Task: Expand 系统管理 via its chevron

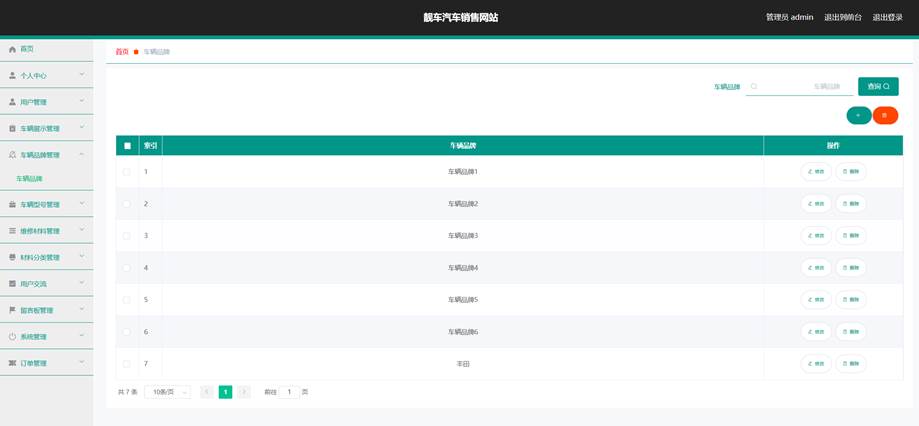Action: 82,335
